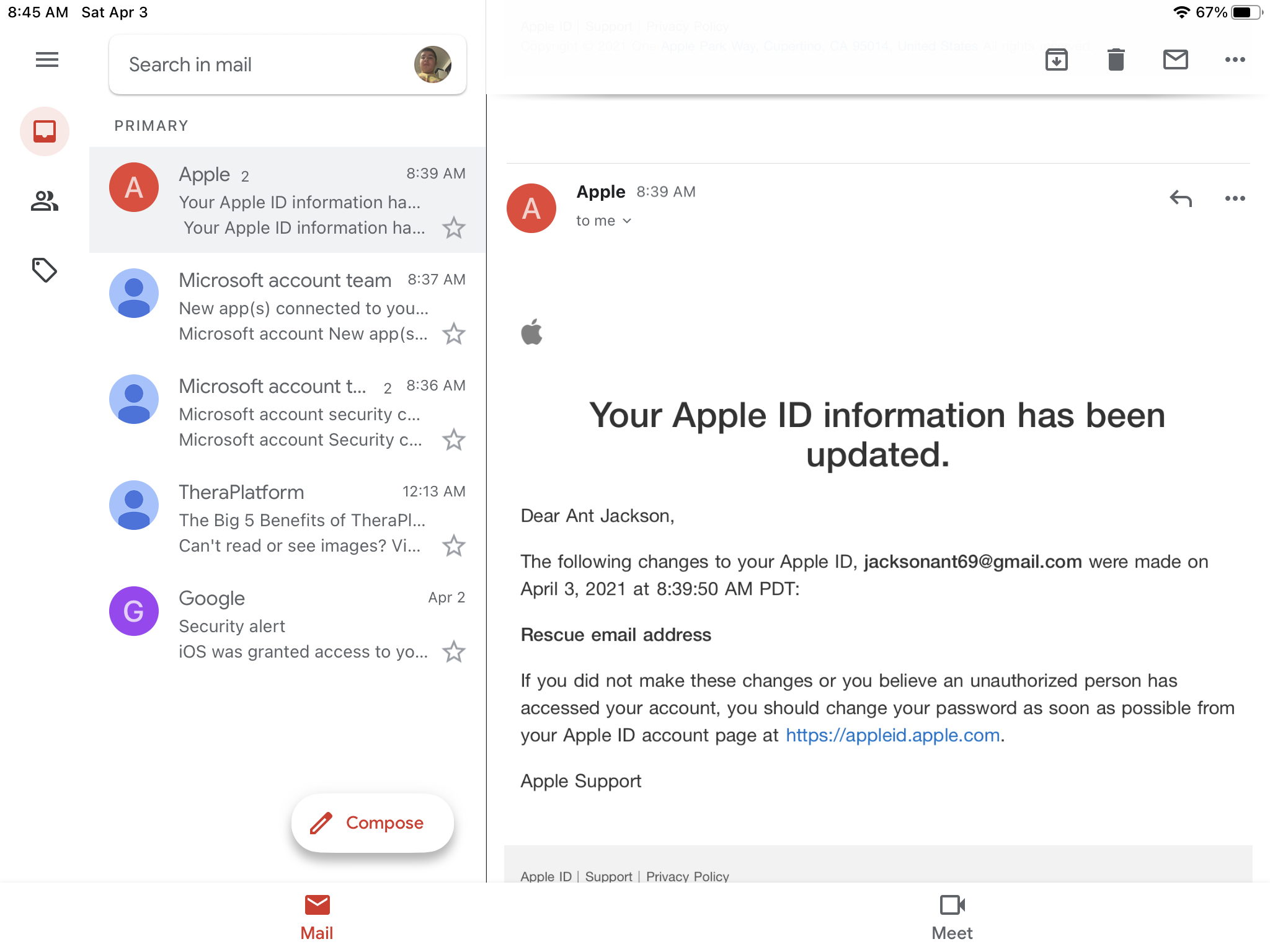Archive the open Apple email
1270x952 pixels.
tap(1057, 59)
